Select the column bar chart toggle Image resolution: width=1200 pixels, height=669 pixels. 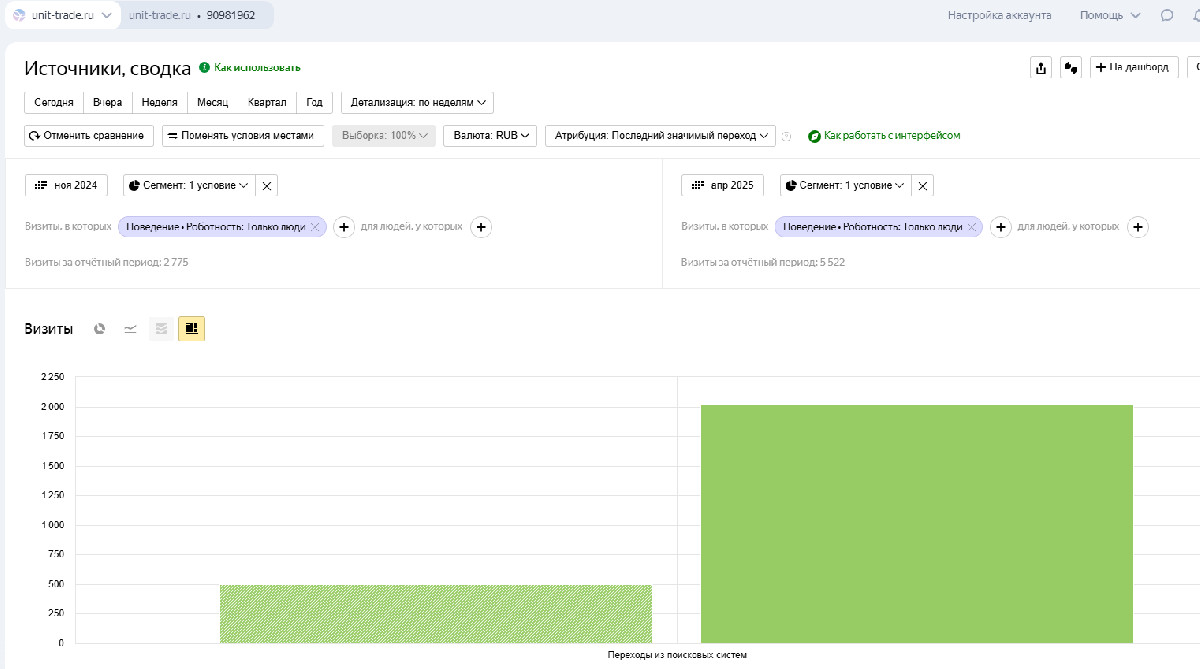click(191, 328)
